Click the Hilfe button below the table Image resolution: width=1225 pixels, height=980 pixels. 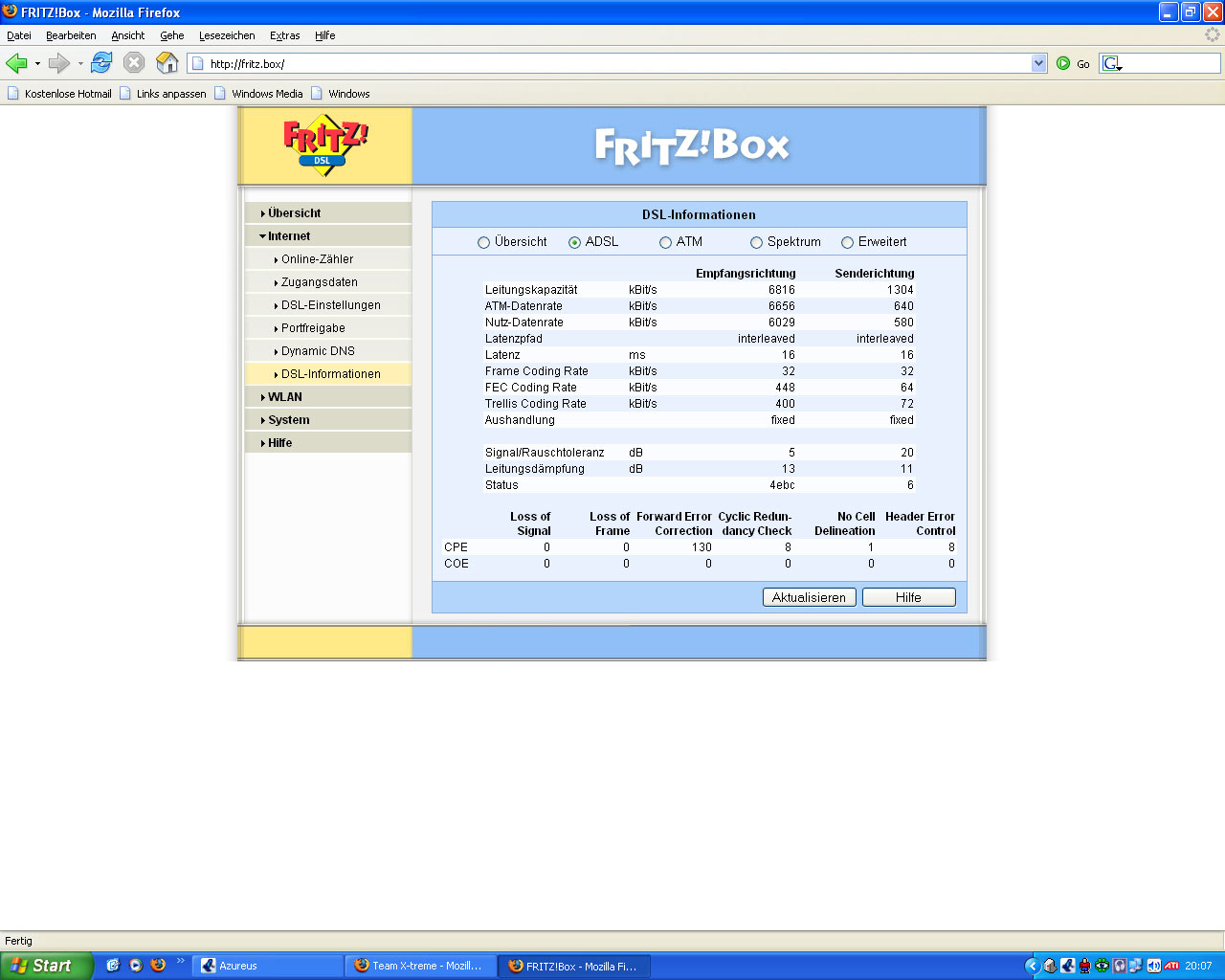tap(908, 597)
